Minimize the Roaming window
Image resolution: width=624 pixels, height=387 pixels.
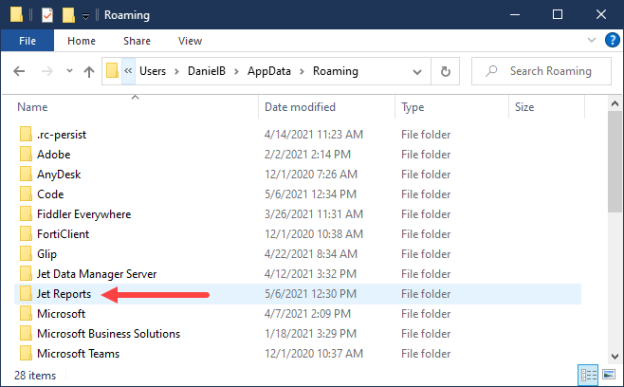(515, 15)
